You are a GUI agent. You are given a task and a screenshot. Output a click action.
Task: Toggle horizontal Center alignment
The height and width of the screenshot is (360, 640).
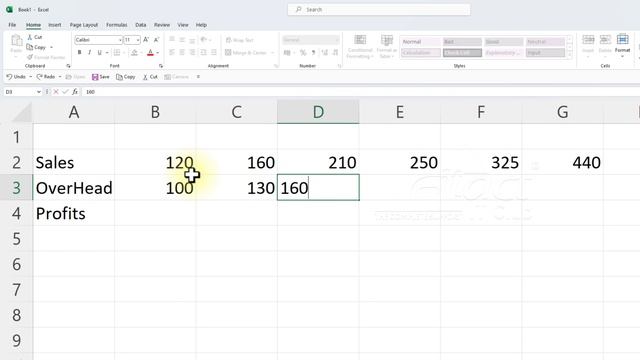tap(182, 53)
